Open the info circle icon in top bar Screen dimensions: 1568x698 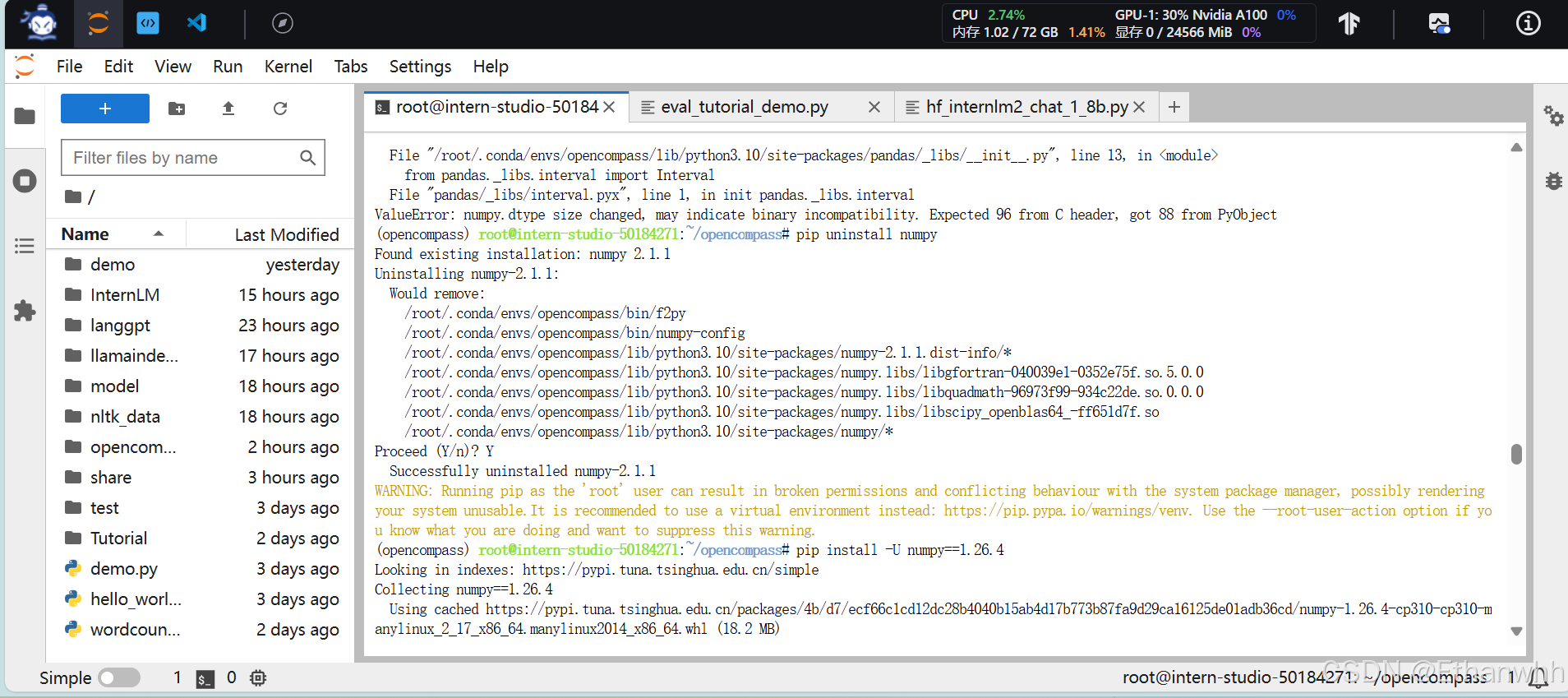click(1528, 23)
